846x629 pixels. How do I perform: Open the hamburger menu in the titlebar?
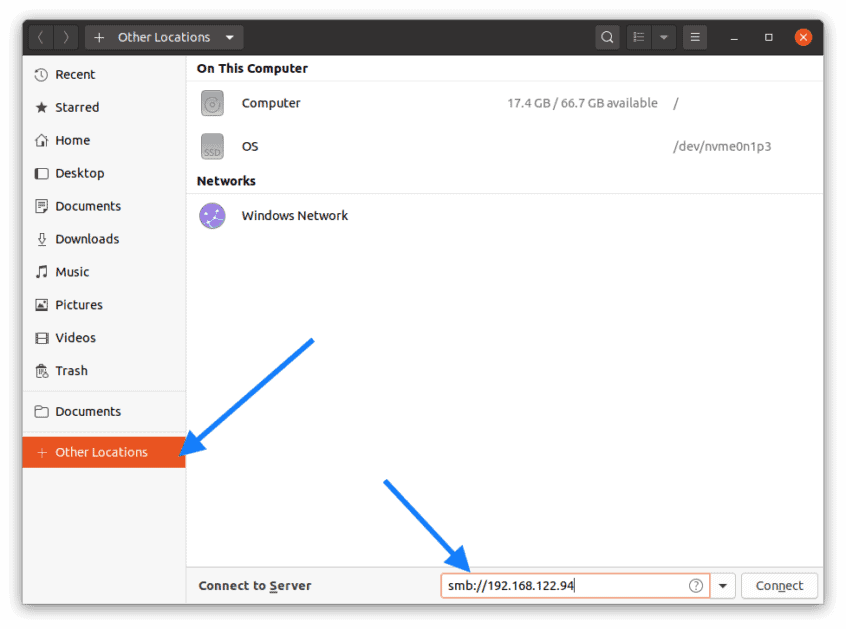(694, 36)
